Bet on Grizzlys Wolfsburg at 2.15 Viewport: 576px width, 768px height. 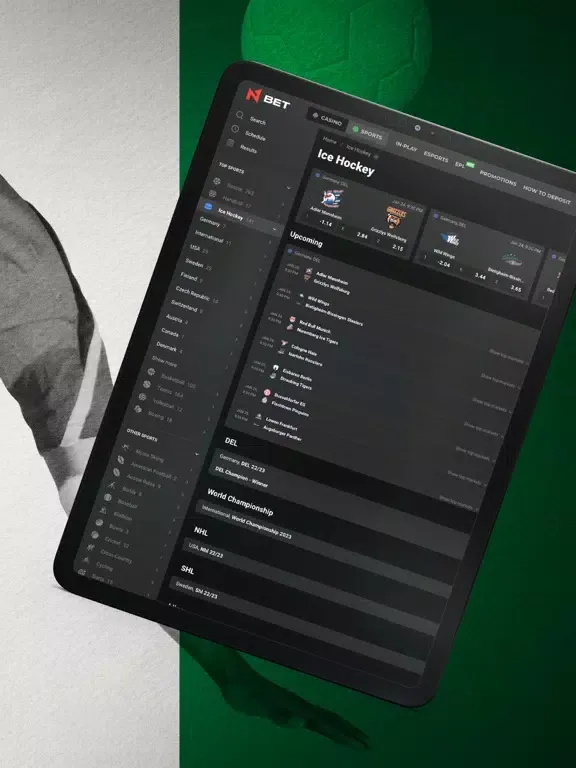tap(397, 247)
